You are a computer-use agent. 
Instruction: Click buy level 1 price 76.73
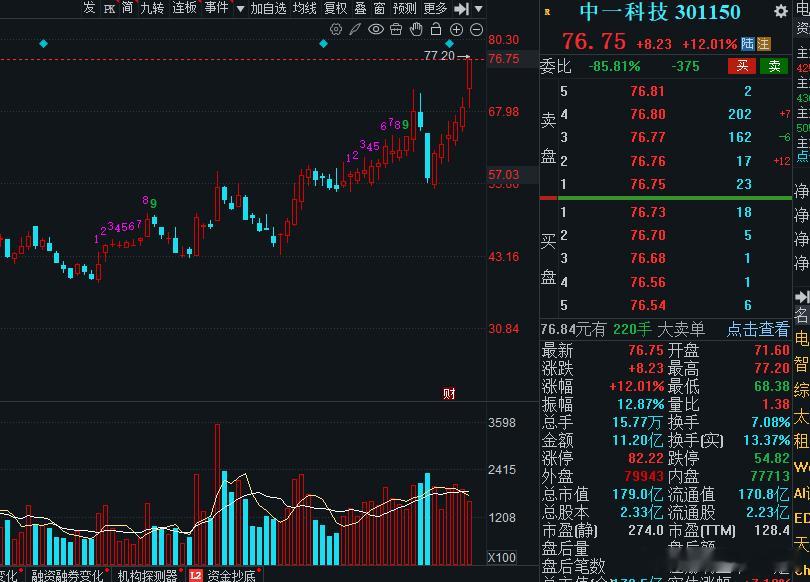coord(648,212)
